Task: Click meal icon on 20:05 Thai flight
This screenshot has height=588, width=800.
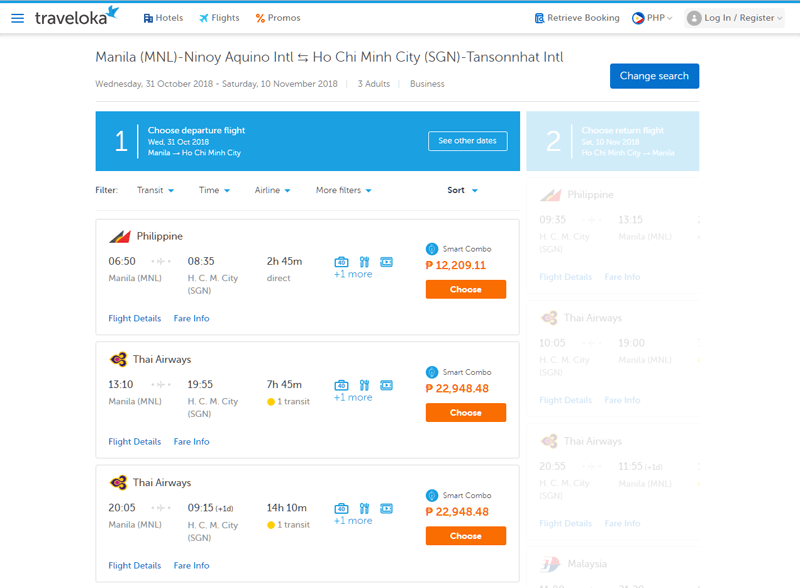Action: (364, 508)
